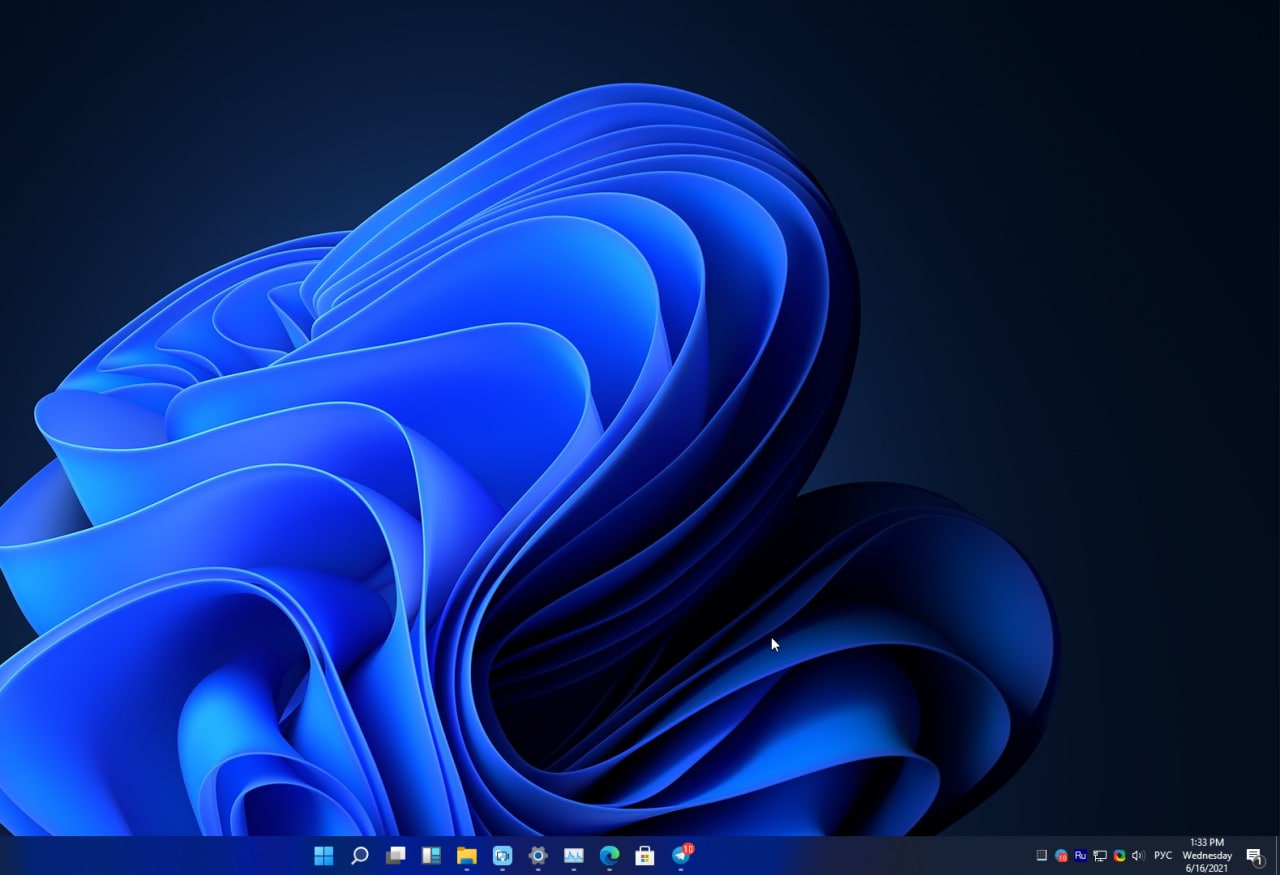The height and width of the screenshot is (875, 1280).
Task: Open Telegram from the taskbar center
Action: [681, 855]
